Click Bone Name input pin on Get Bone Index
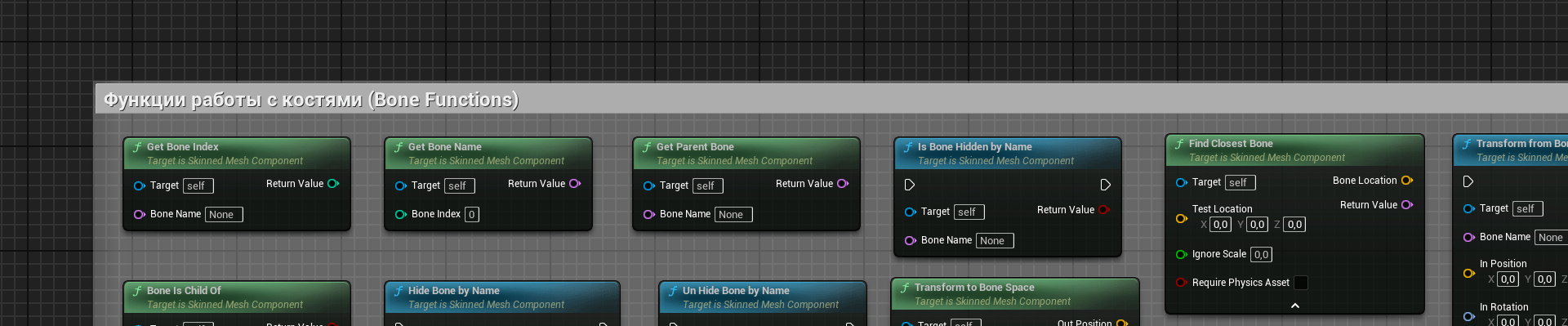The width and height of the screenshot is (1568, 326). (140, 214)
